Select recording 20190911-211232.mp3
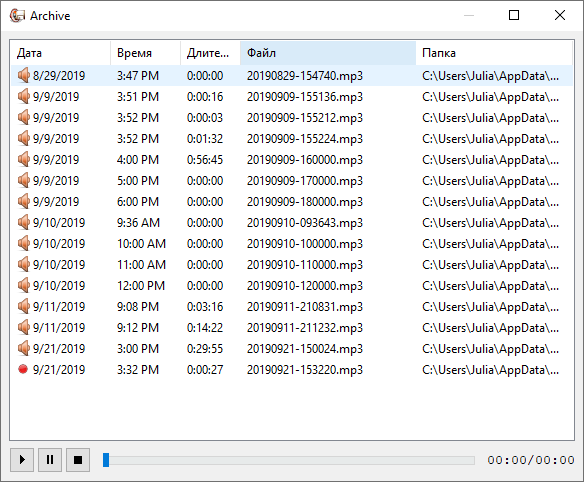Screen dimensions: 584x482 click(305, 327)
